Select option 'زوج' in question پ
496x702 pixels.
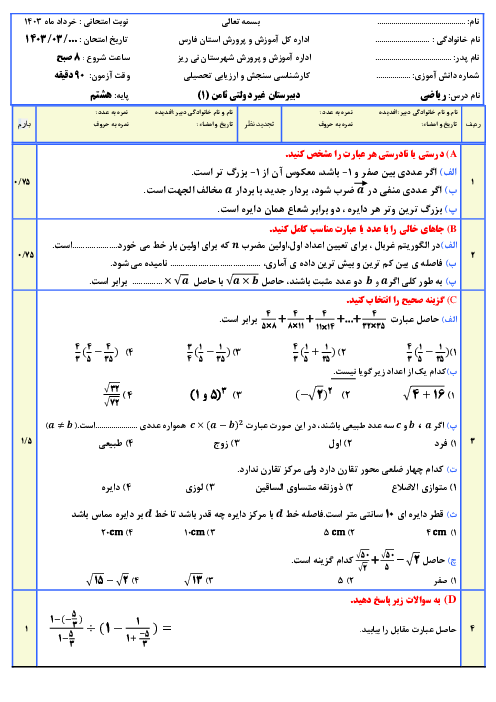[227, 443]
